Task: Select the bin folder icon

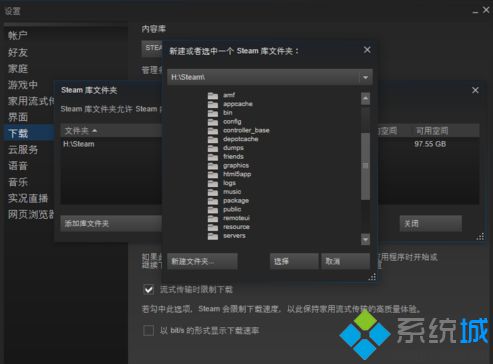Action: [213, 113]
